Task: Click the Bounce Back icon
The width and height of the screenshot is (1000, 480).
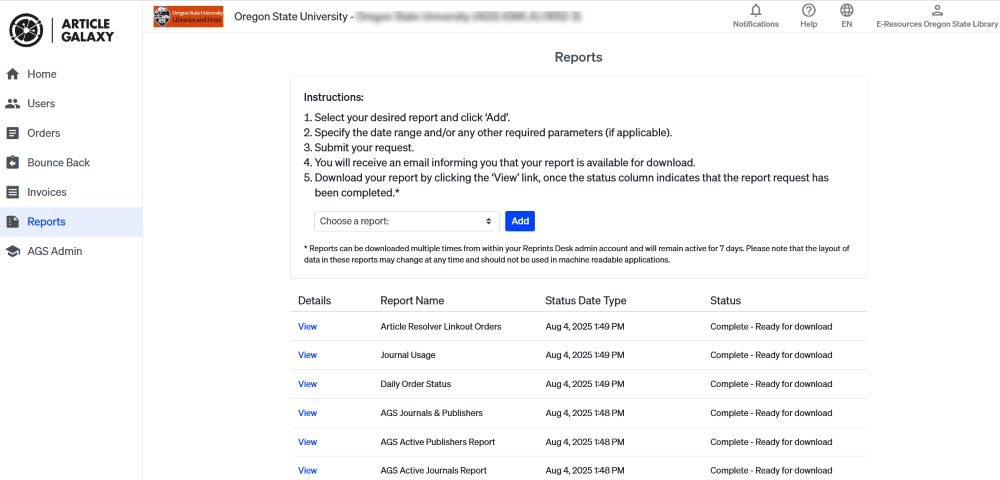Action: tap(13, 163)
